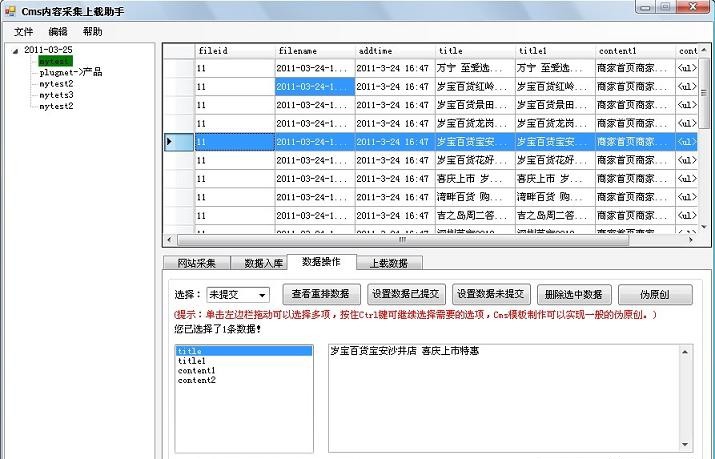Open the 文件 menu
Viewport: 715px width, 459px height.
coord(23,31)
